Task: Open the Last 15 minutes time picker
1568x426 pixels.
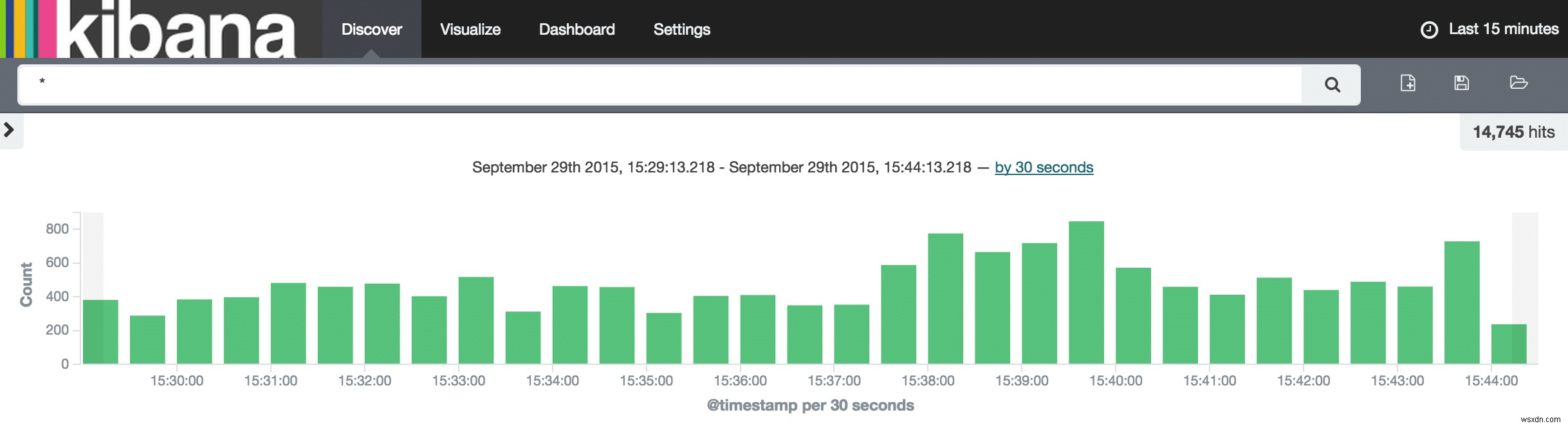Action: [x=1503, y=29]
